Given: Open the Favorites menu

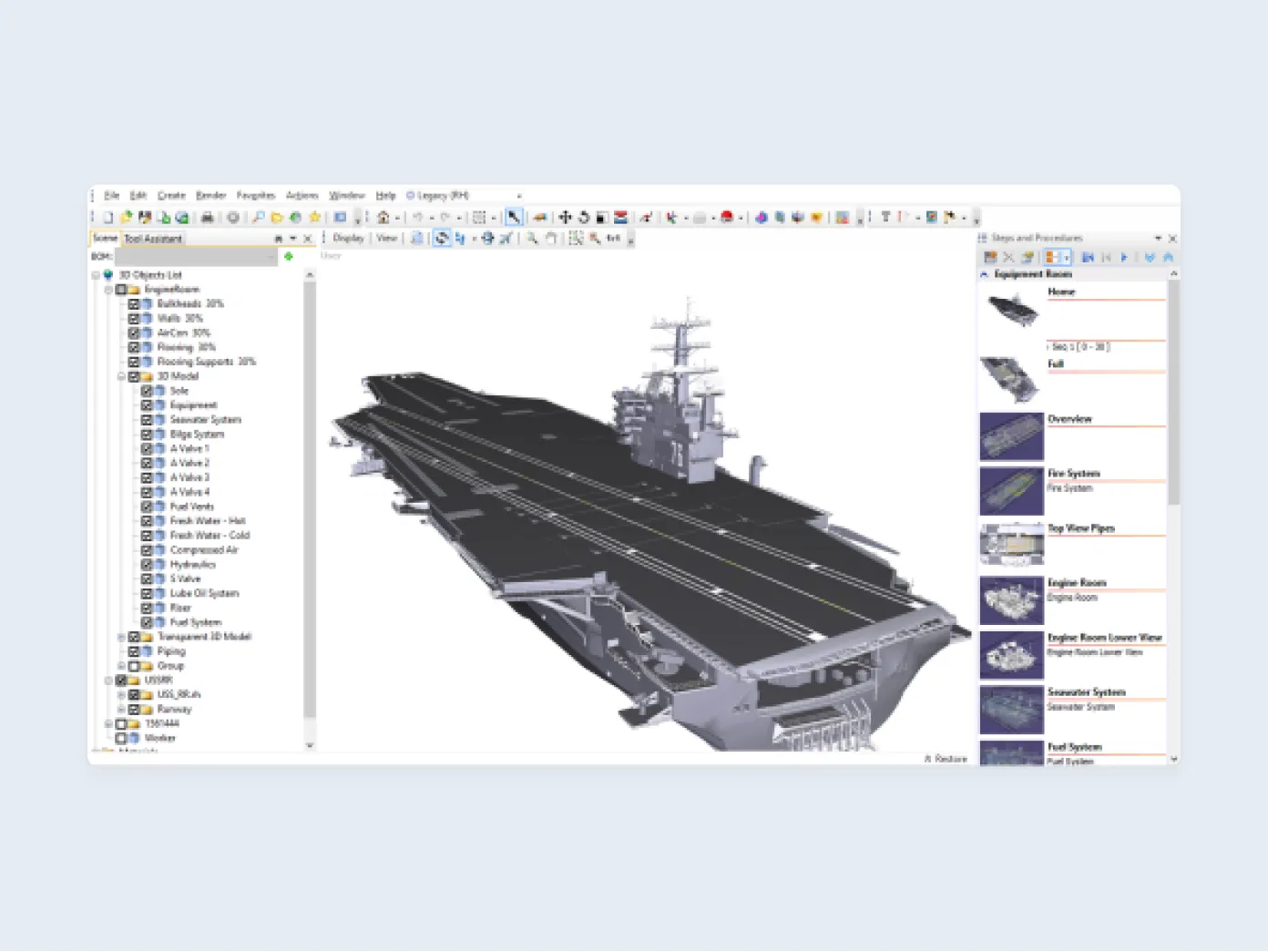Looking at the screenshot, I should coord(256,196).
